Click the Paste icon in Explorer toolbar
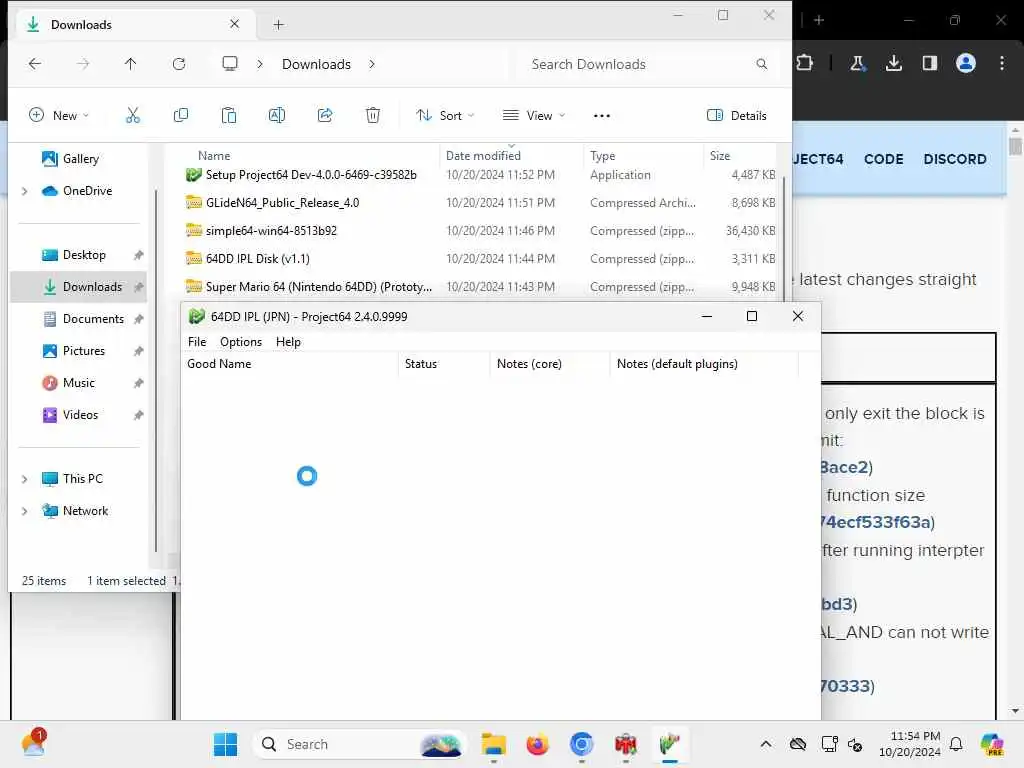 [229, 116]
